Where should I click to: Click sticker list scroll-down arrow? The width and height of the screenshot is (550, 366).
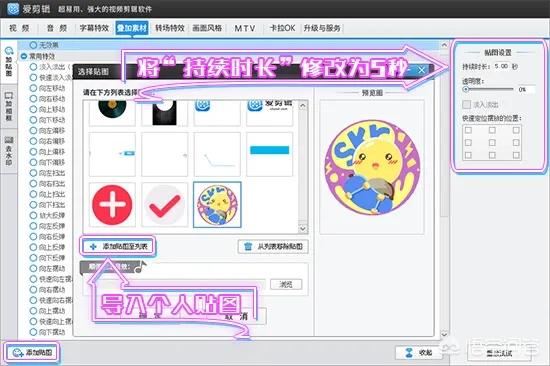303,229
